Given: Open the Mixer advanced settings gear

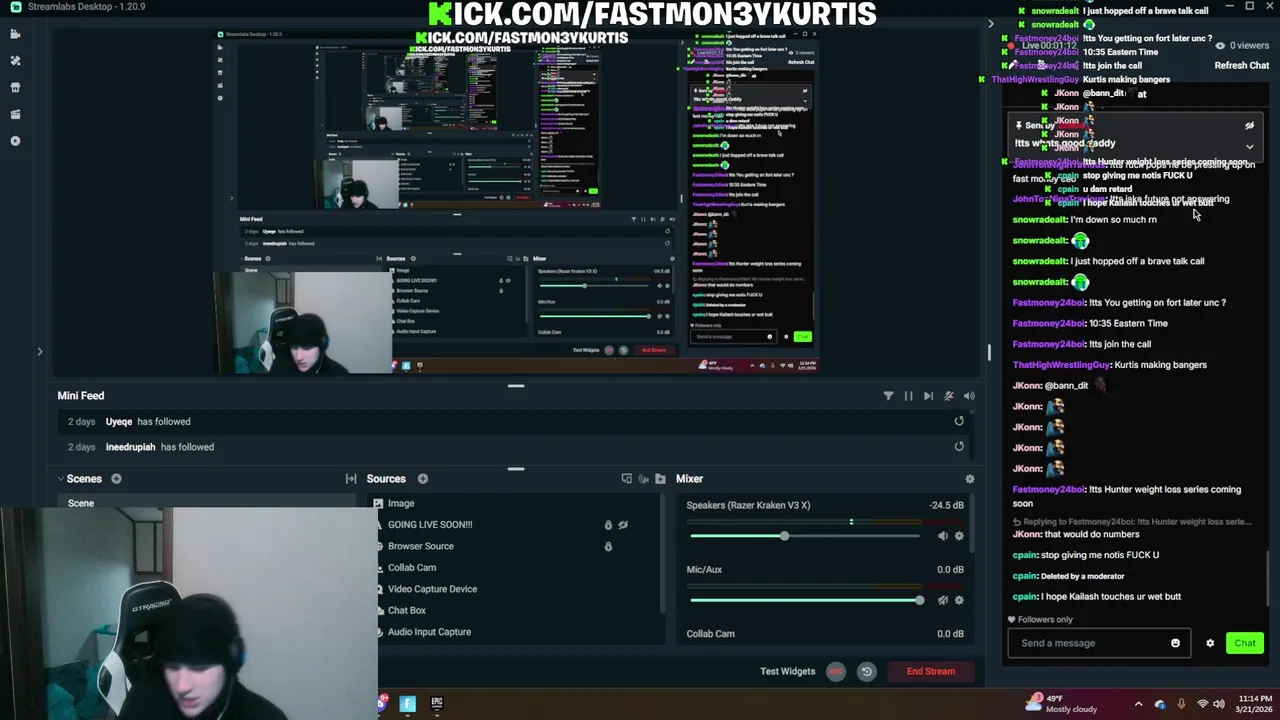Looking at the screenshot, I should tap(969, 479).
